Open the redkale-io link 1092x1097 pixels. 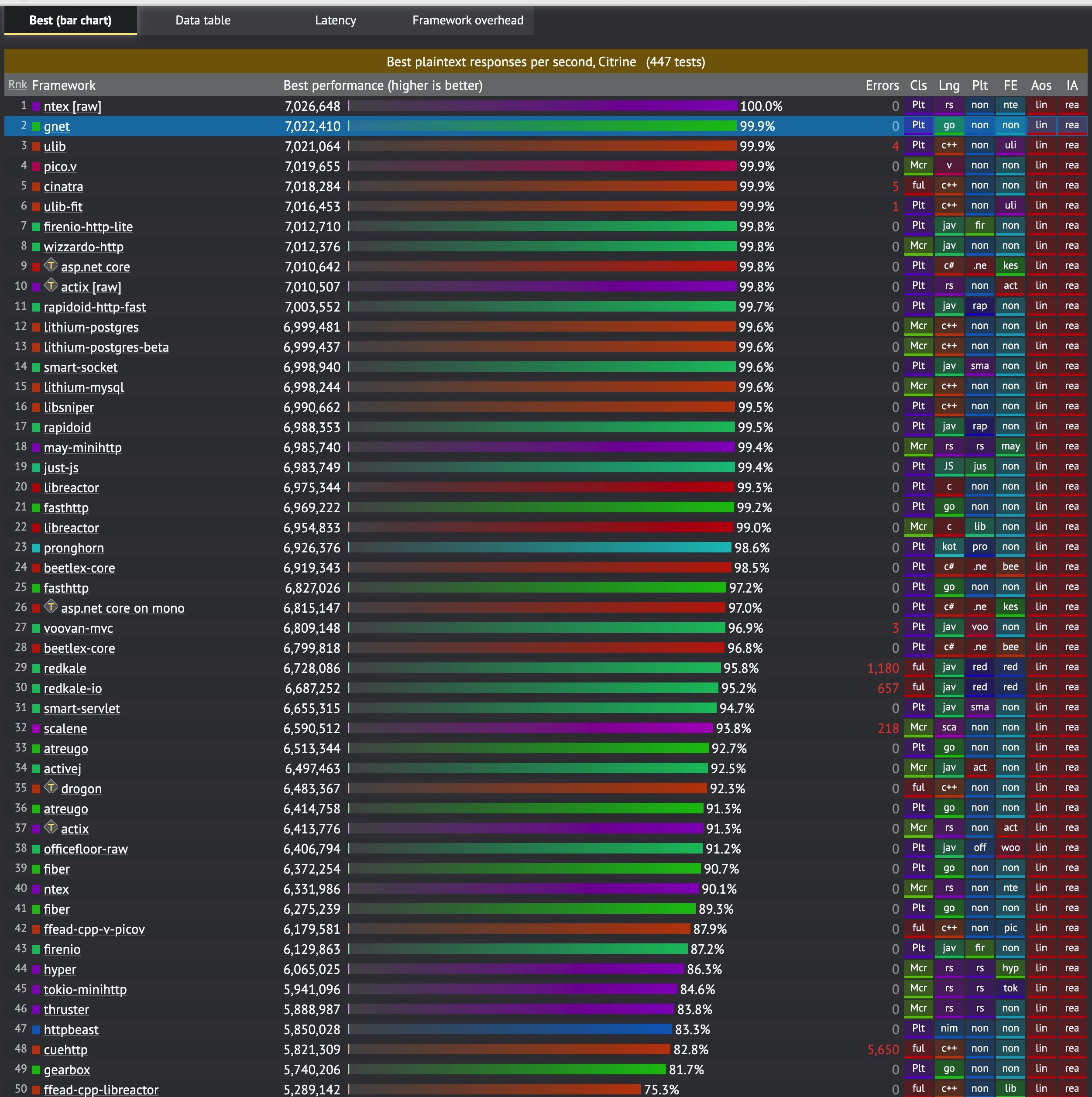pyautogui.click(x=73, y=689)
